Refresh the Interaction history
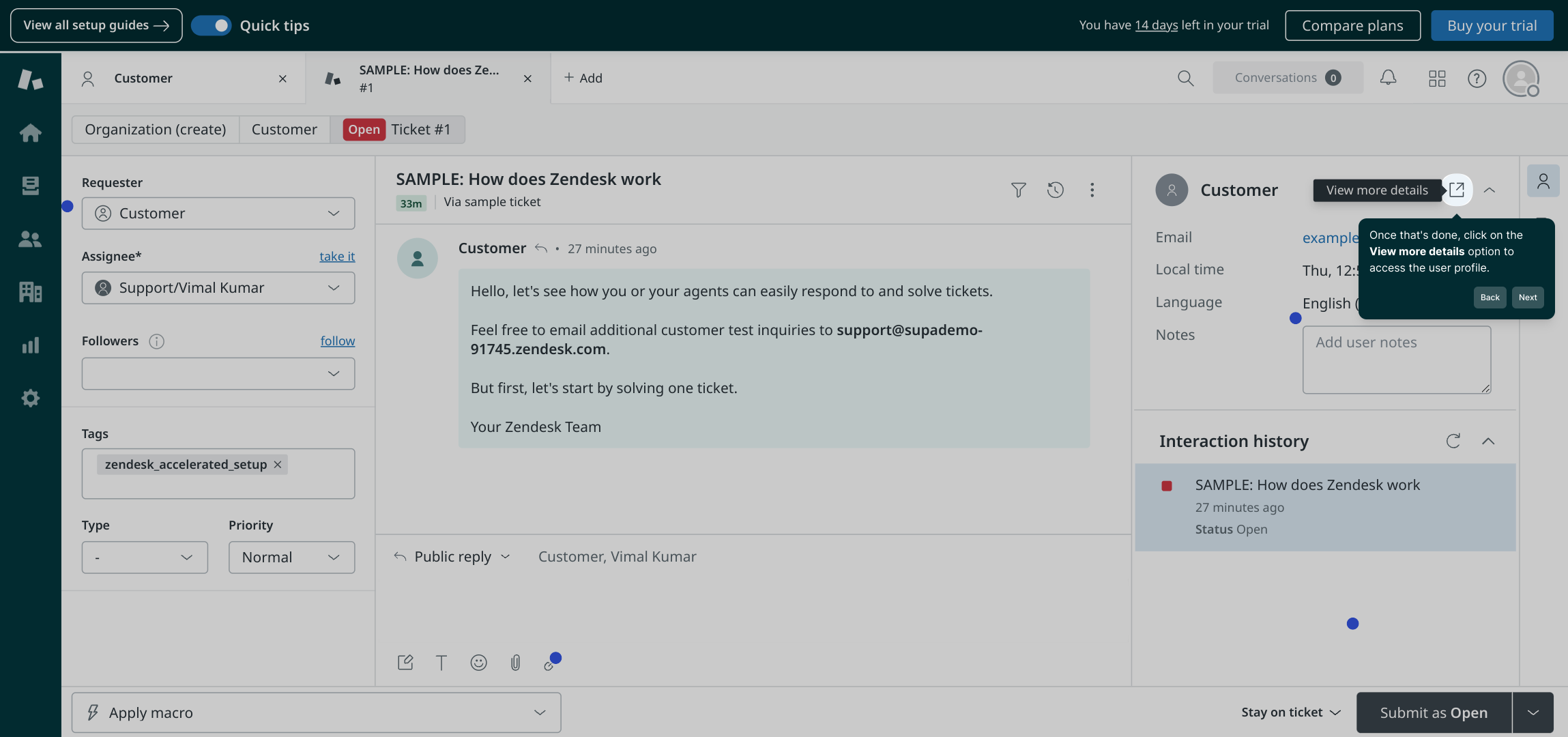The height and width of the screenshot is (737, 1568). click(1453, 441)
